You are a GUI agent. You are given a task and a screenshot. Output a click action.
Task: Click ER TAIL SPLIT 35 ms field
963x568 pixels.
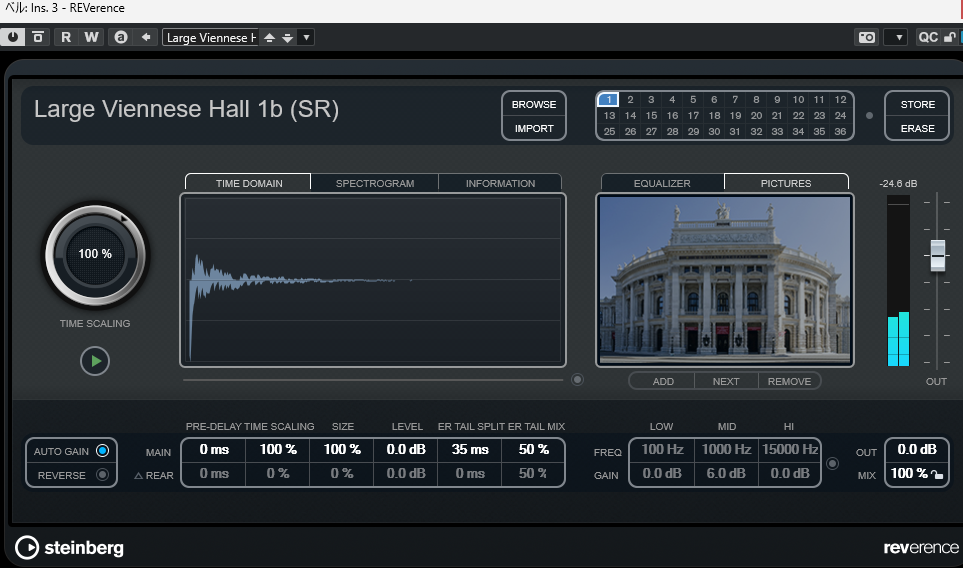tap(470, 449)
